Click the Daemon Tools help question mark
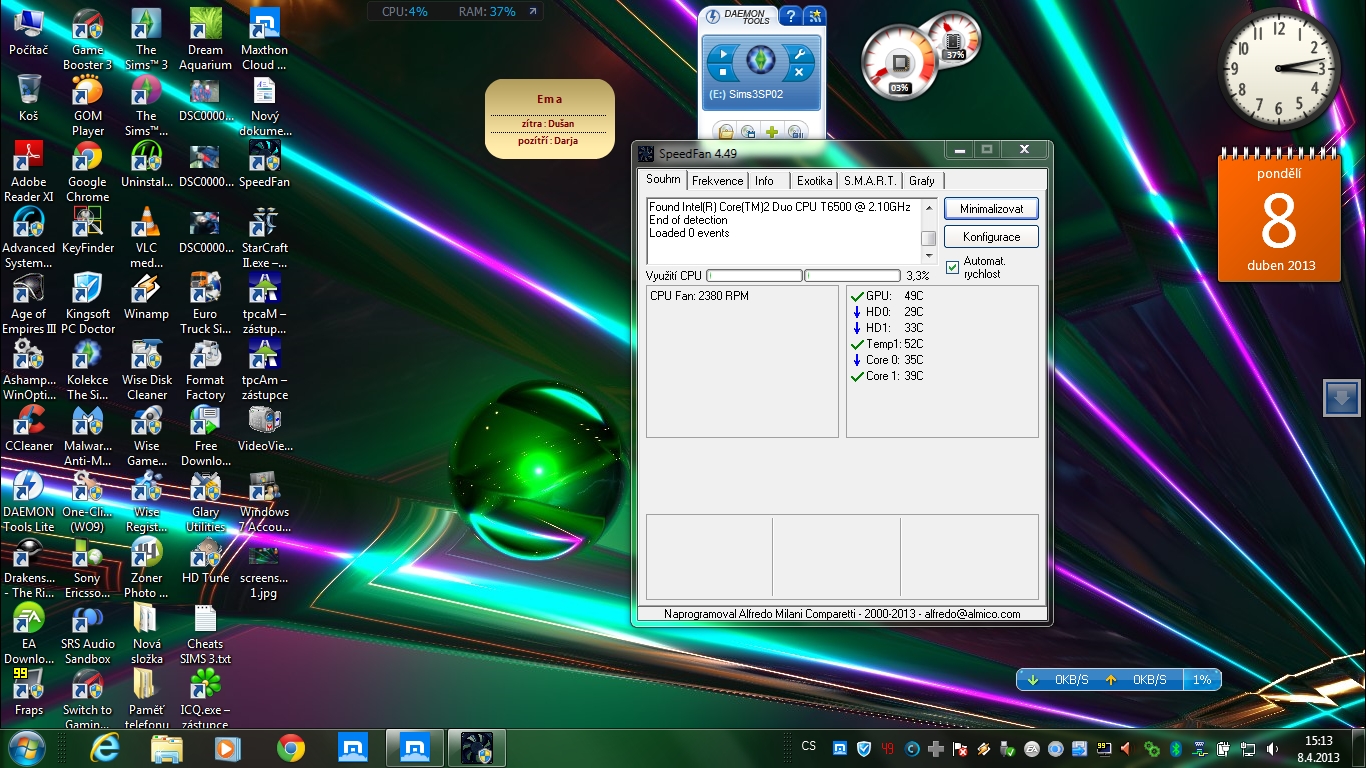 [789, 16]
